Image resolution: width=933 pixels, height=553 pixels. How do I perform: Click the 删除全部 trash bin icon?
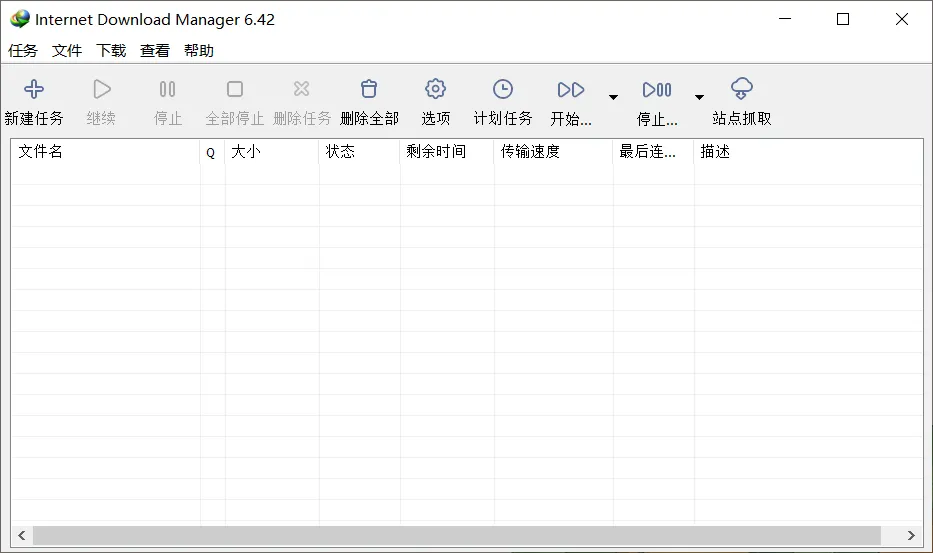coord(369,89)
